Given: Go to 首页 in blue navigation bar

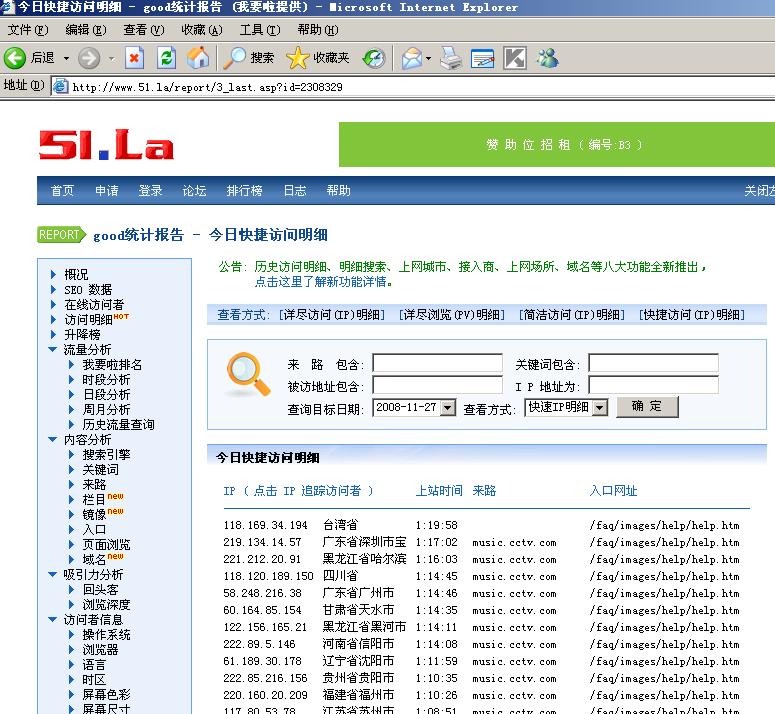Looking at the screenshot, I should point(62,191).
